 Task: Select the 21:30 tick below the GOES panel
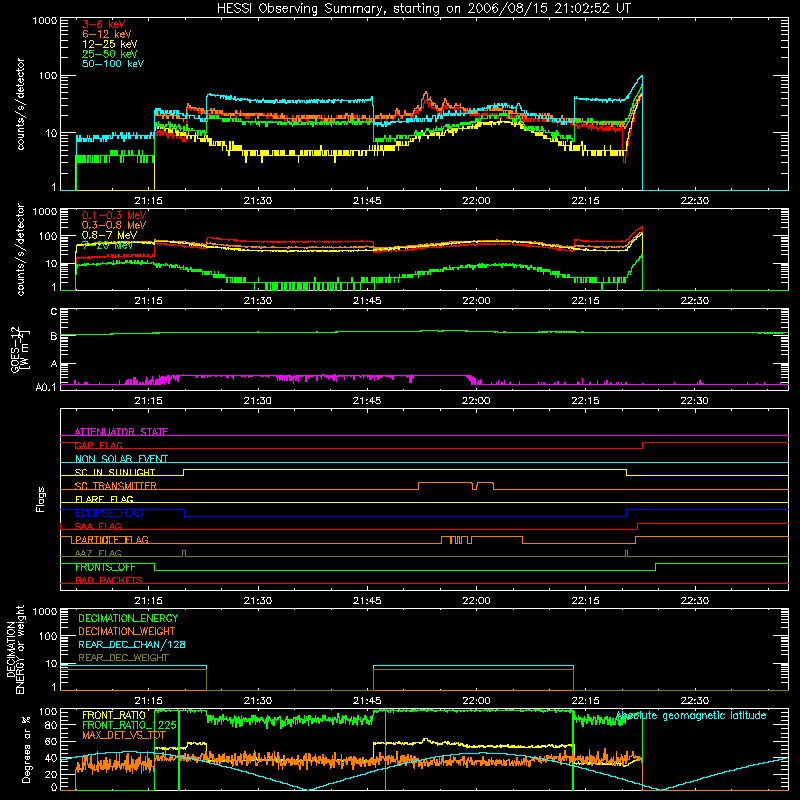(258, 401)
